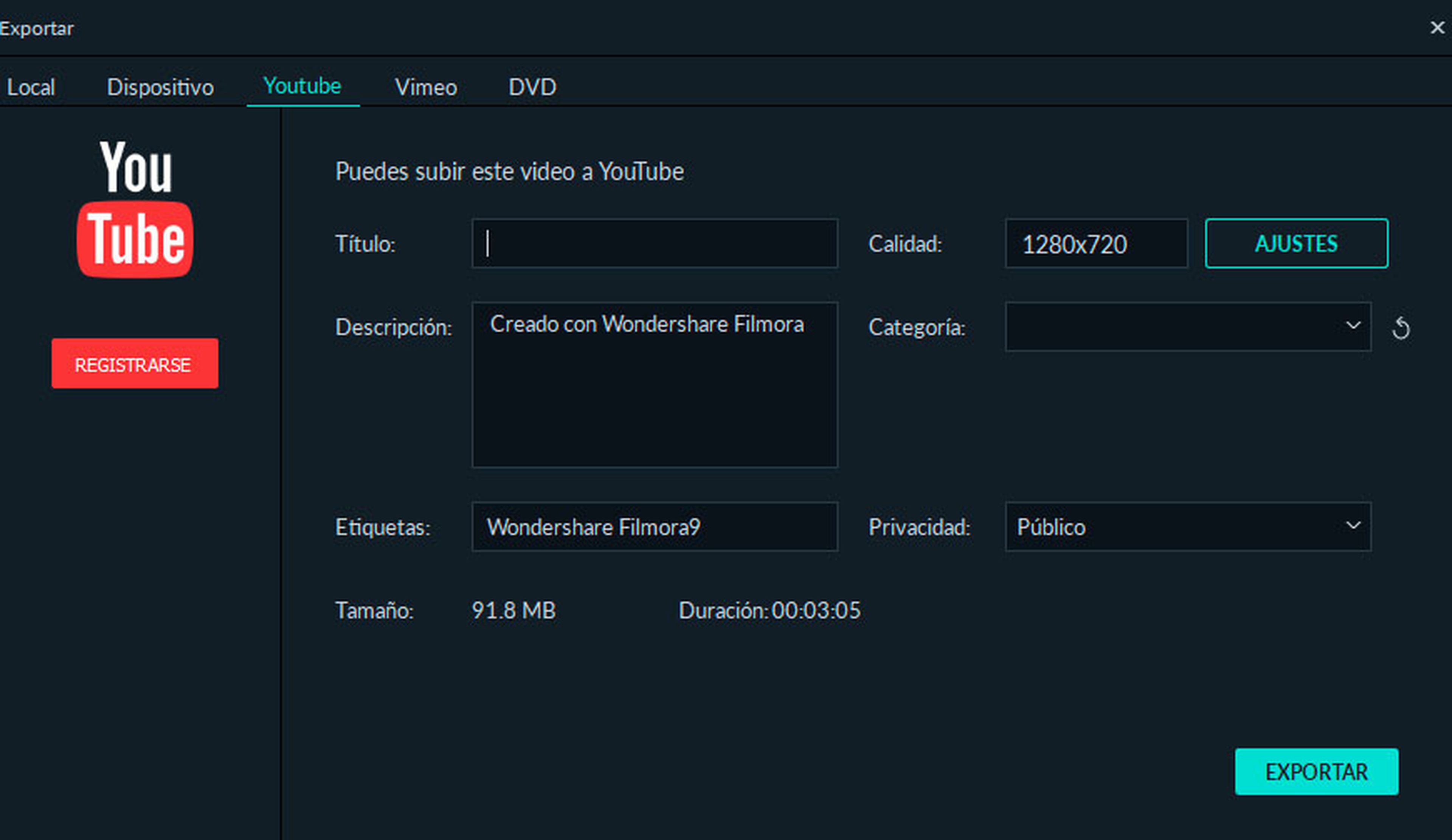Viewport: 1452px width, 840px height.
Task: Click the EXPORTAR button
Action: coord(1317,772)
